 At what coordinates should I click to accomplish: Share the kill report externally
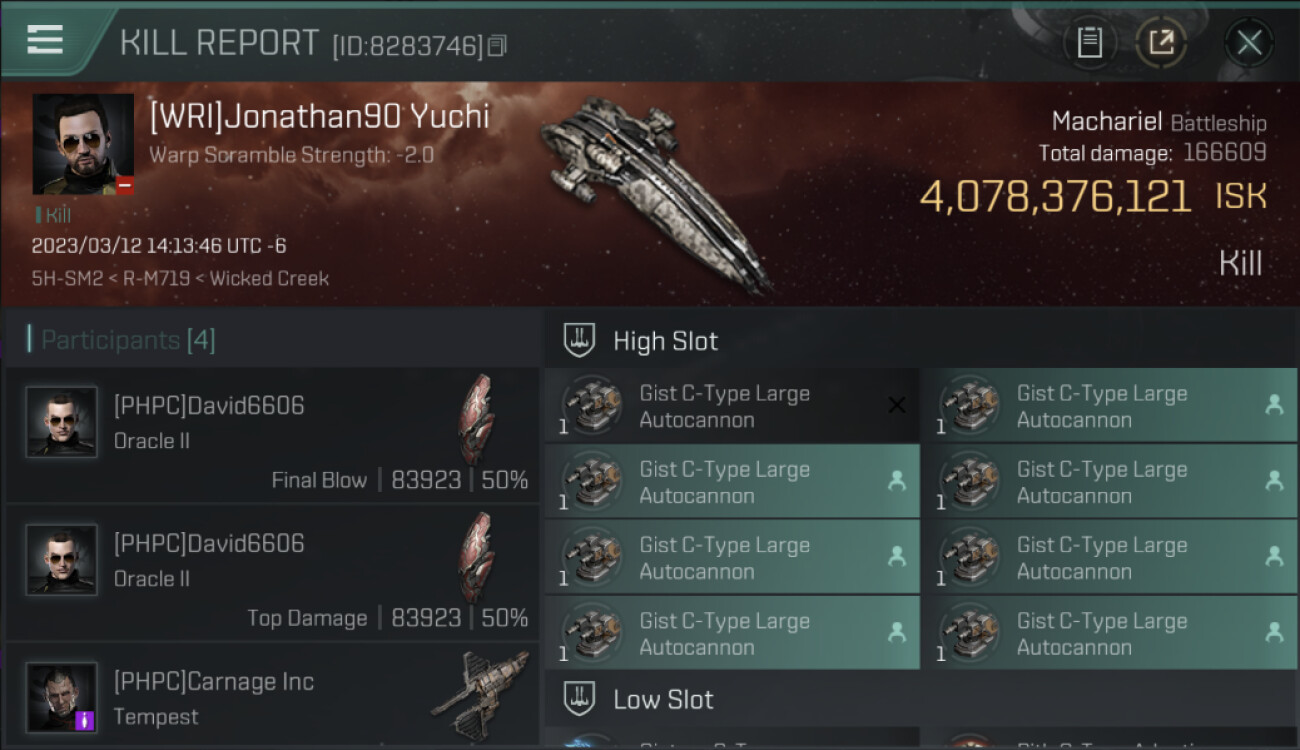pyautogui.click(x=1161, y=43)
